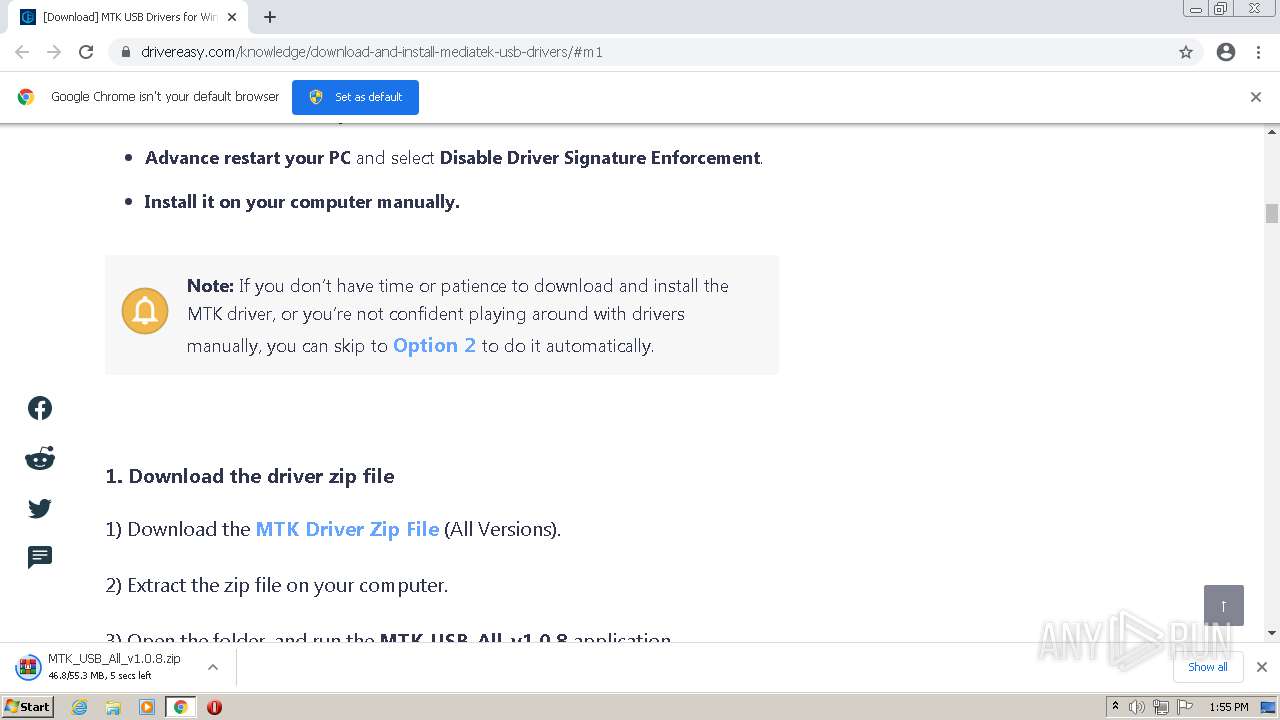
Task: Open download options for MTK_USB_All_v1.0.8.zip
Action: click(x=213, y=667)
